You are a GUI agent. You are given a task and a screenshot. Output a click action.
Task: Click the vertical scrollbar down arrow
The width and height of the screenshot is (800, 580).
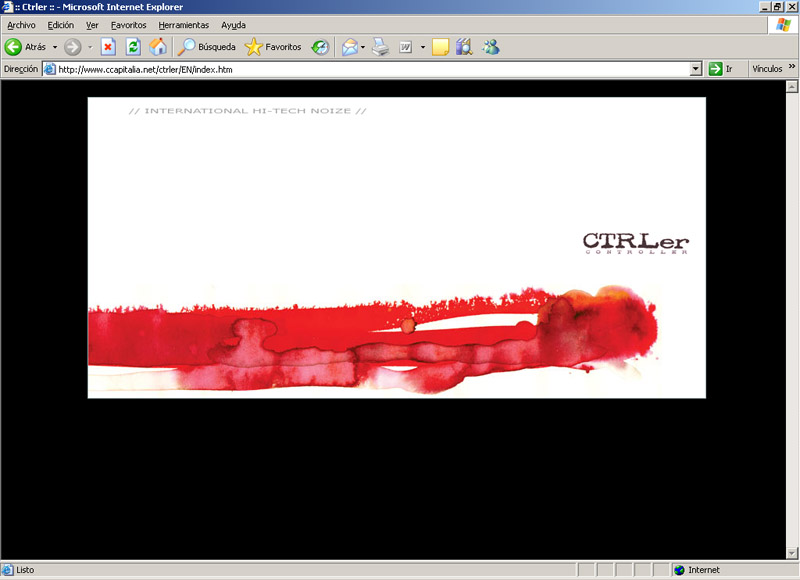791,553
